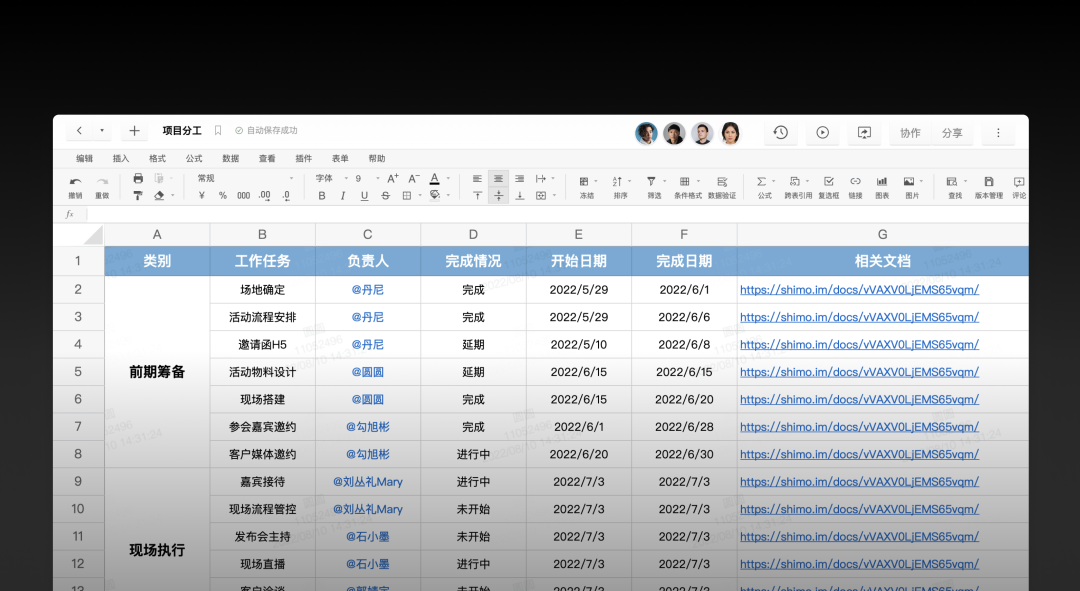Toggle italic formatting (I)

pos(343,196)
